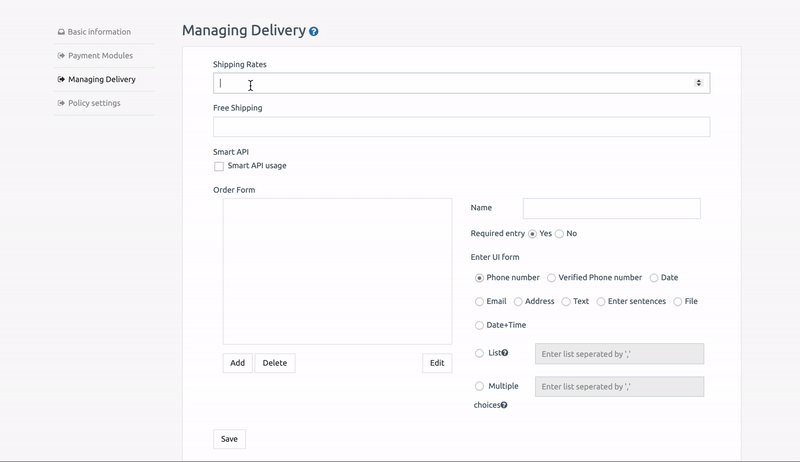Click the help icon beside Managing Delivery

[314, 32]
